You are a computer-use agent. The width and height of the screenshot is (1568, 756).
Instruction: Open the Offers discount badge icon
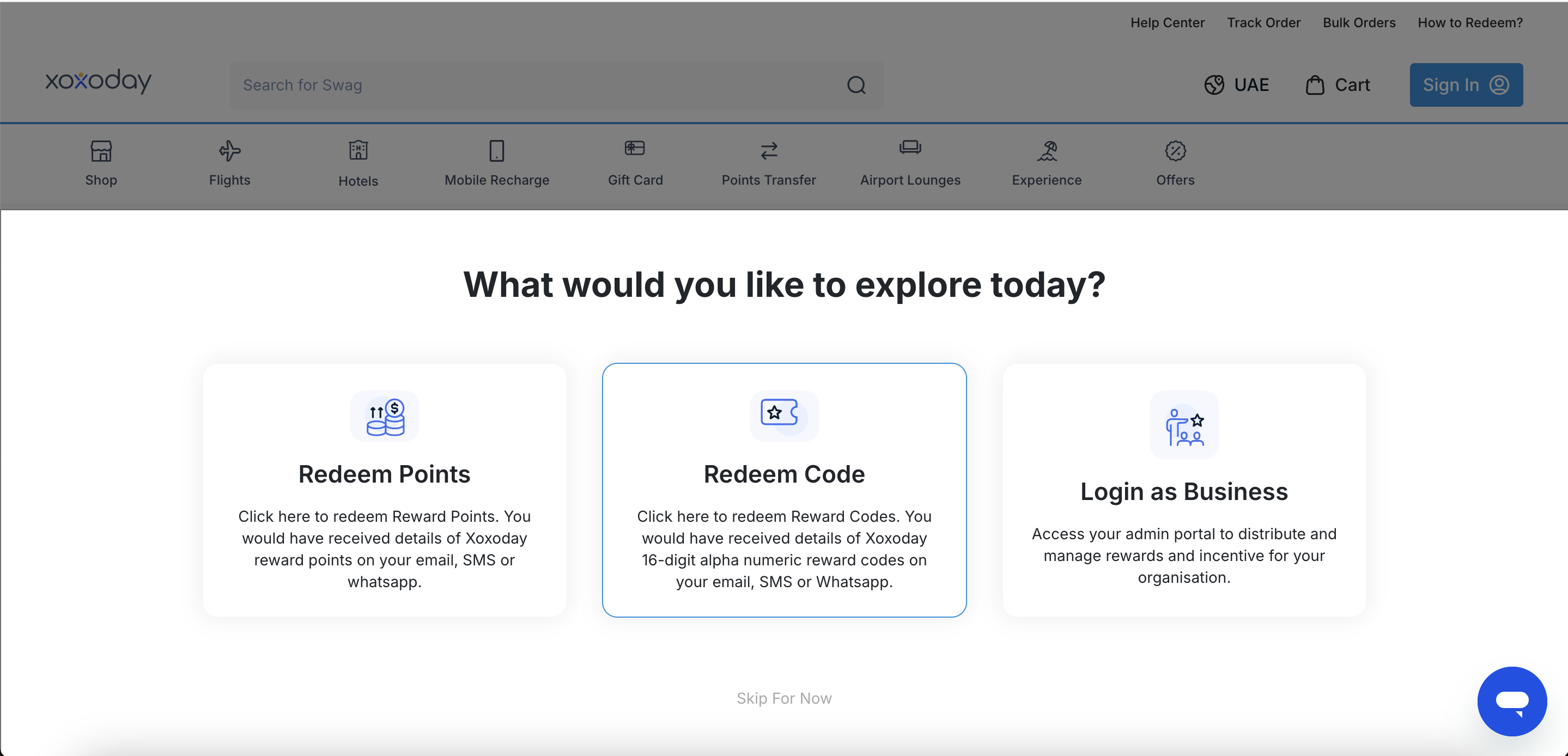point(1175,151)
